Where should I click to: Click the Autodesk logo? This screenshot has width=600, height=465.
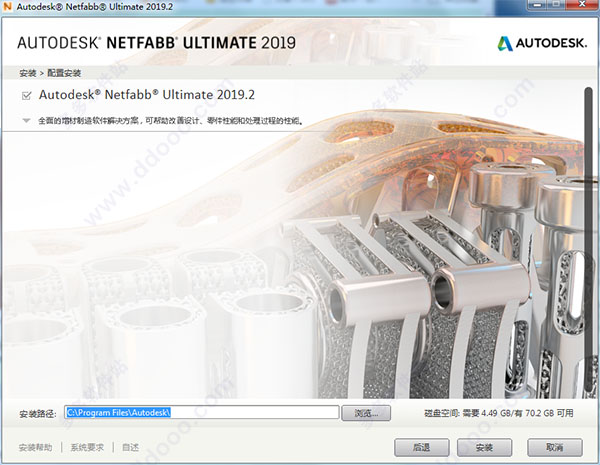pyautogui.click(x=542, y=43)
